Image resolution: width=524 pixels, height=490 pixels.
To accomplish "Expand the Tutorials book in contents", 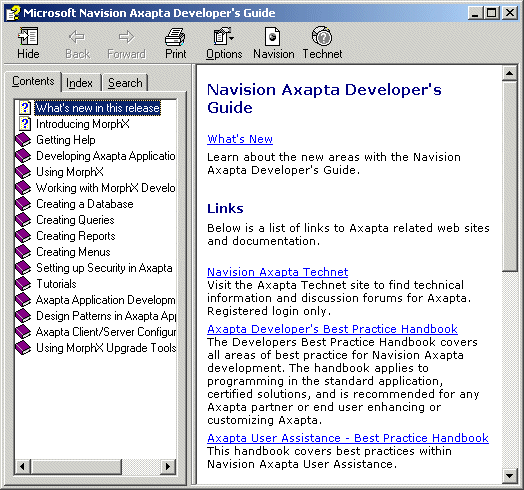I will pyautogui.click(x=23, y=284).
